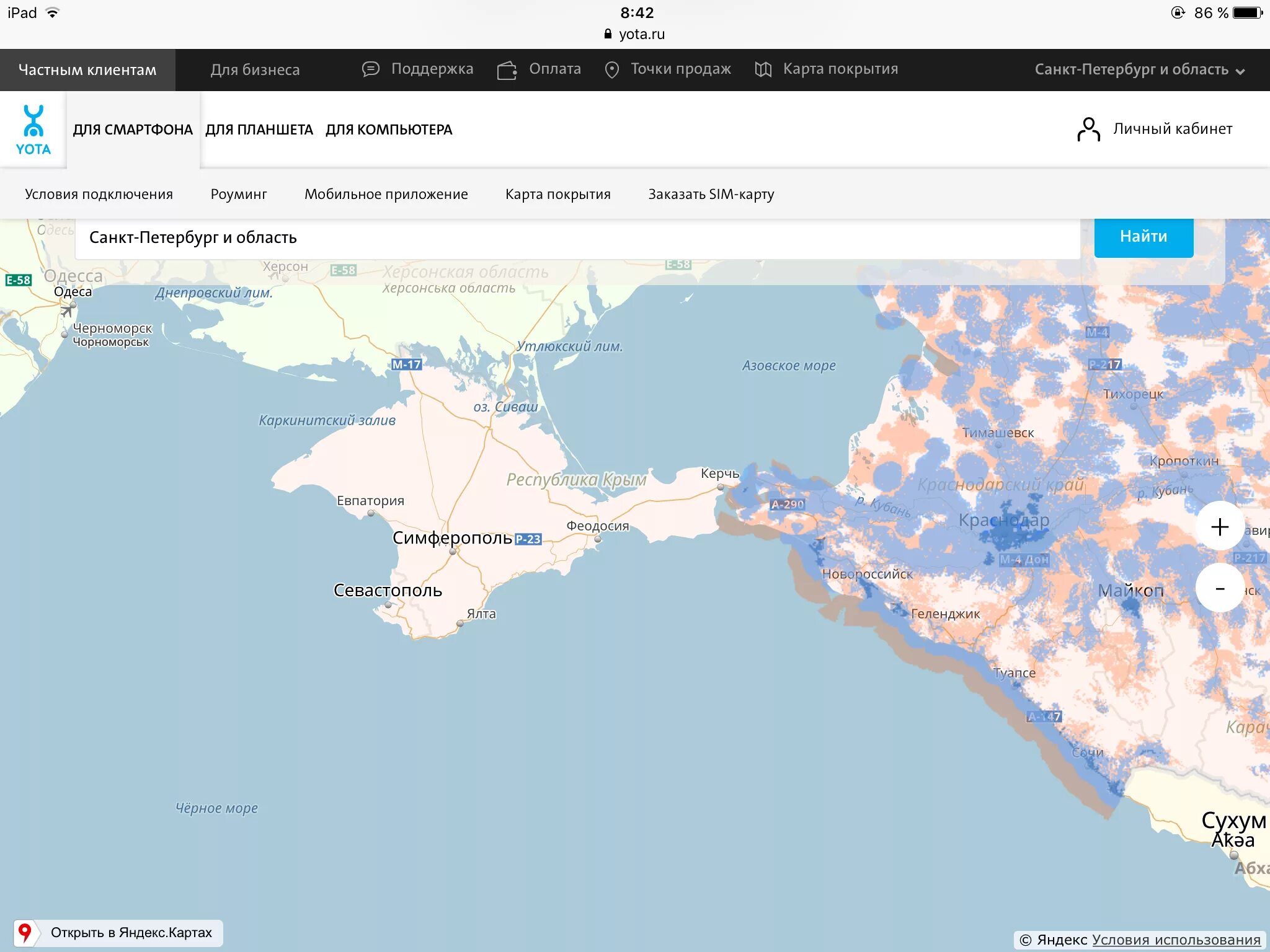Click the Туапсе city label
Image resolution: width=1270 pixels, height=952 pixels.
(1015, 672)
